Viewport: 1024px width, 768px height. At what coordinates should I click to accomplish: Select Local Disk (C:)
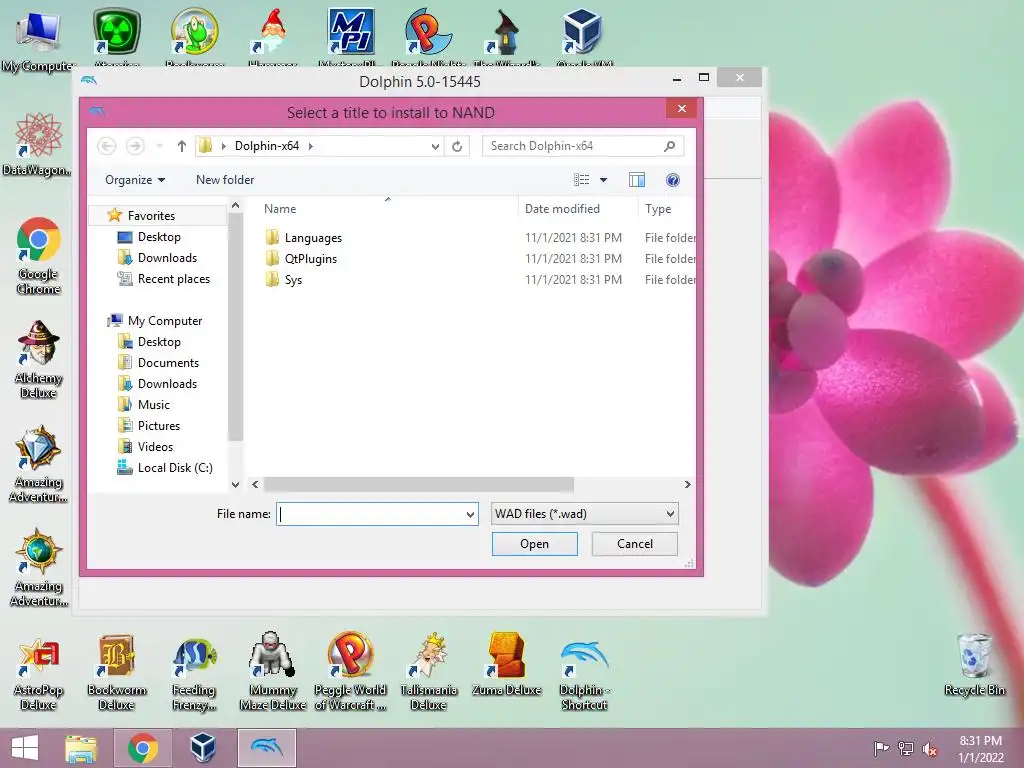tap(175, 468)
